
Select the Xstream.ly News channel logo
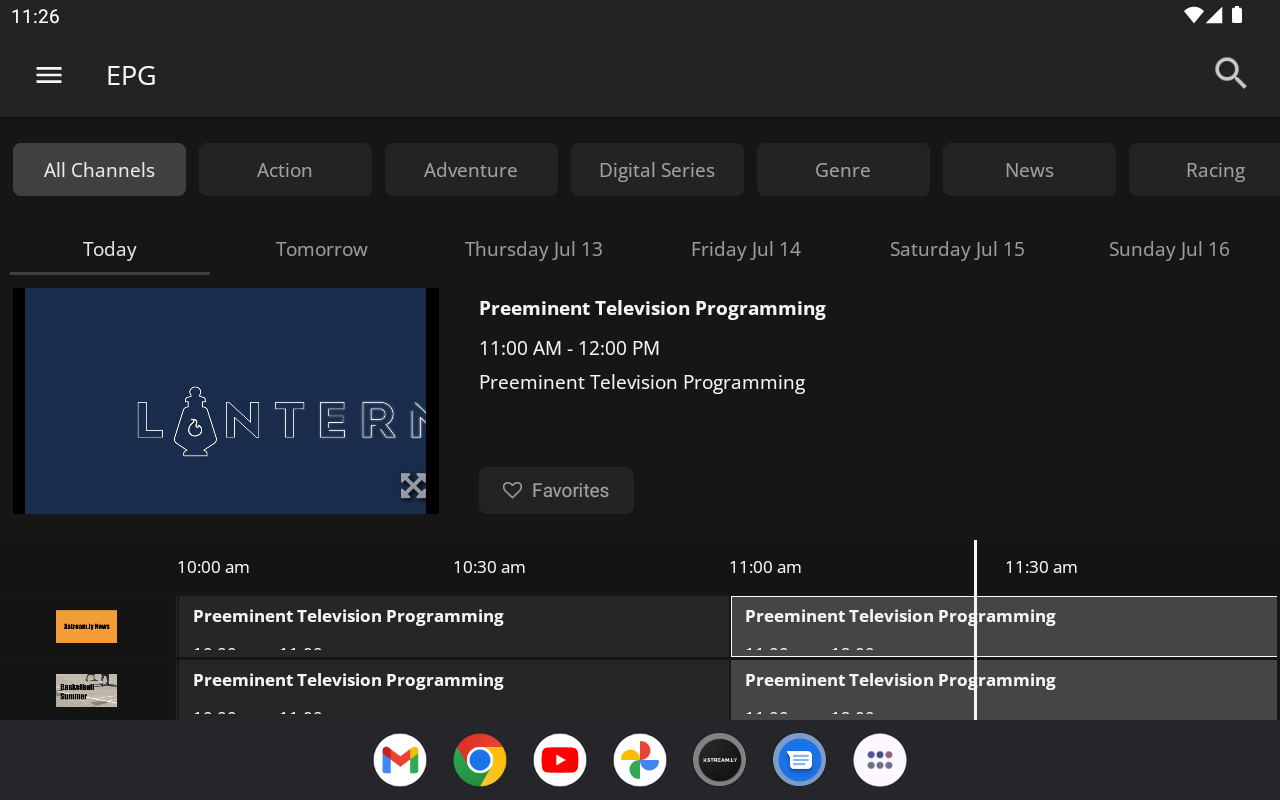click(x=86, y=627)
